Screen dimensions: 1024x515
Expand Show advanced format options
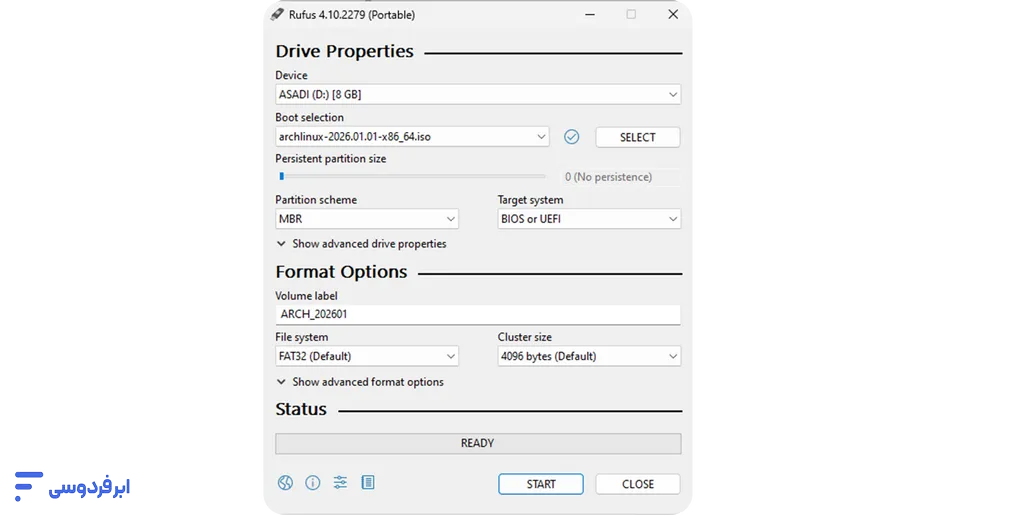[x=360, y=382]
